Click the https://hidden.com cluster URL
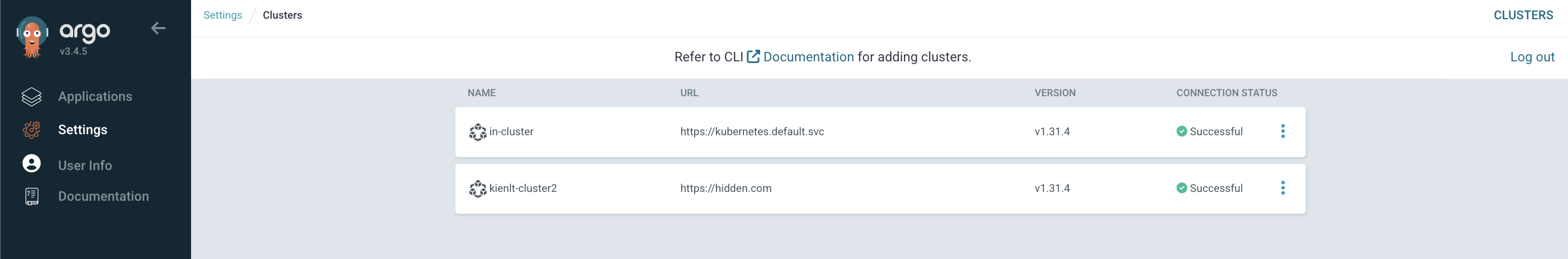Viewport: 1568px width, 259px height. coord(725,188)
